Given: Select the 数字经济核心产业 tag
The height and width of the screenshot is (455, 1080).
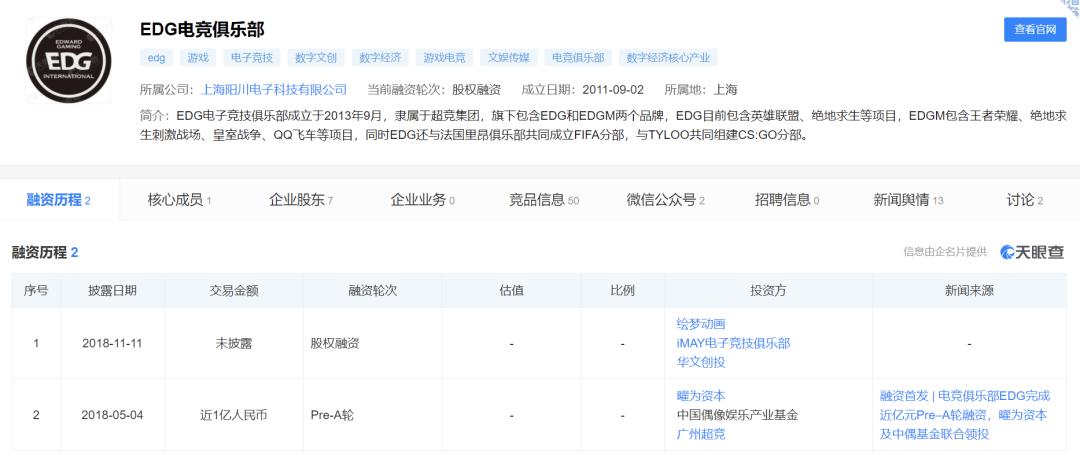Looking at the screenshot, I should click(x=668, y=58).
